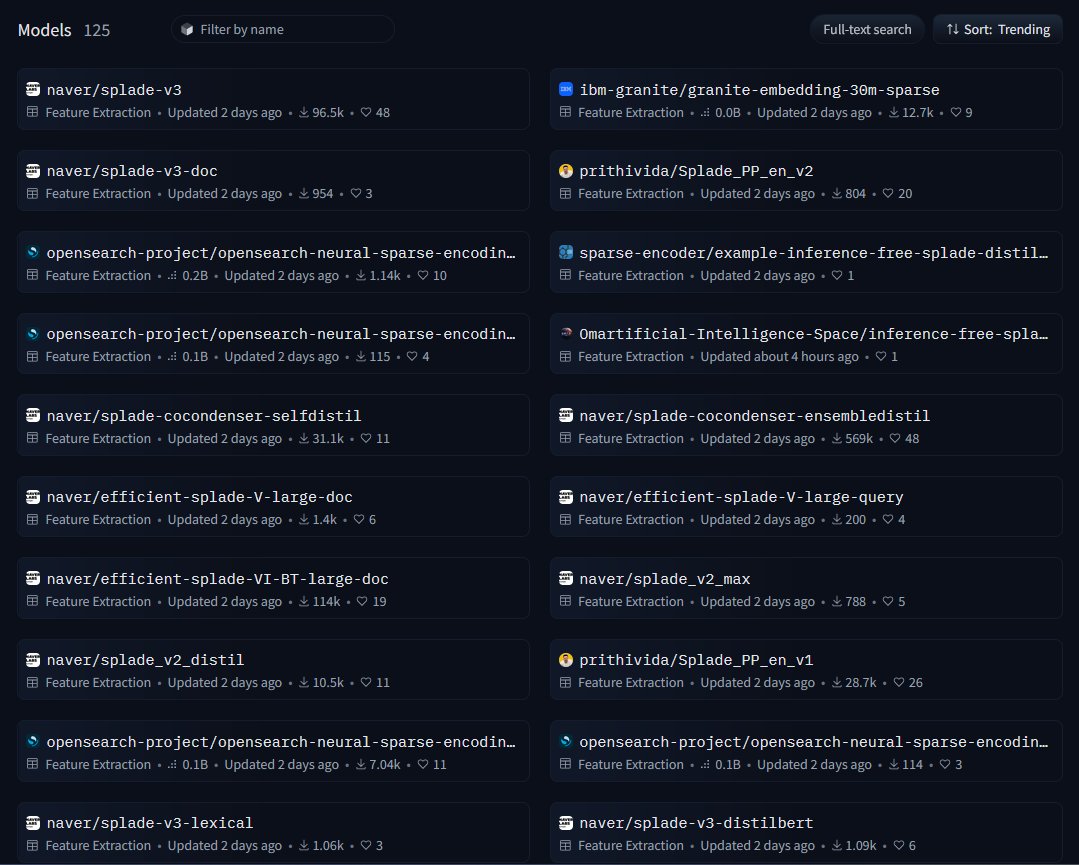Screen dimensions: 1079x865
Task: Click heart icon on splade-v3-doc card
Action: pos(356,193)
